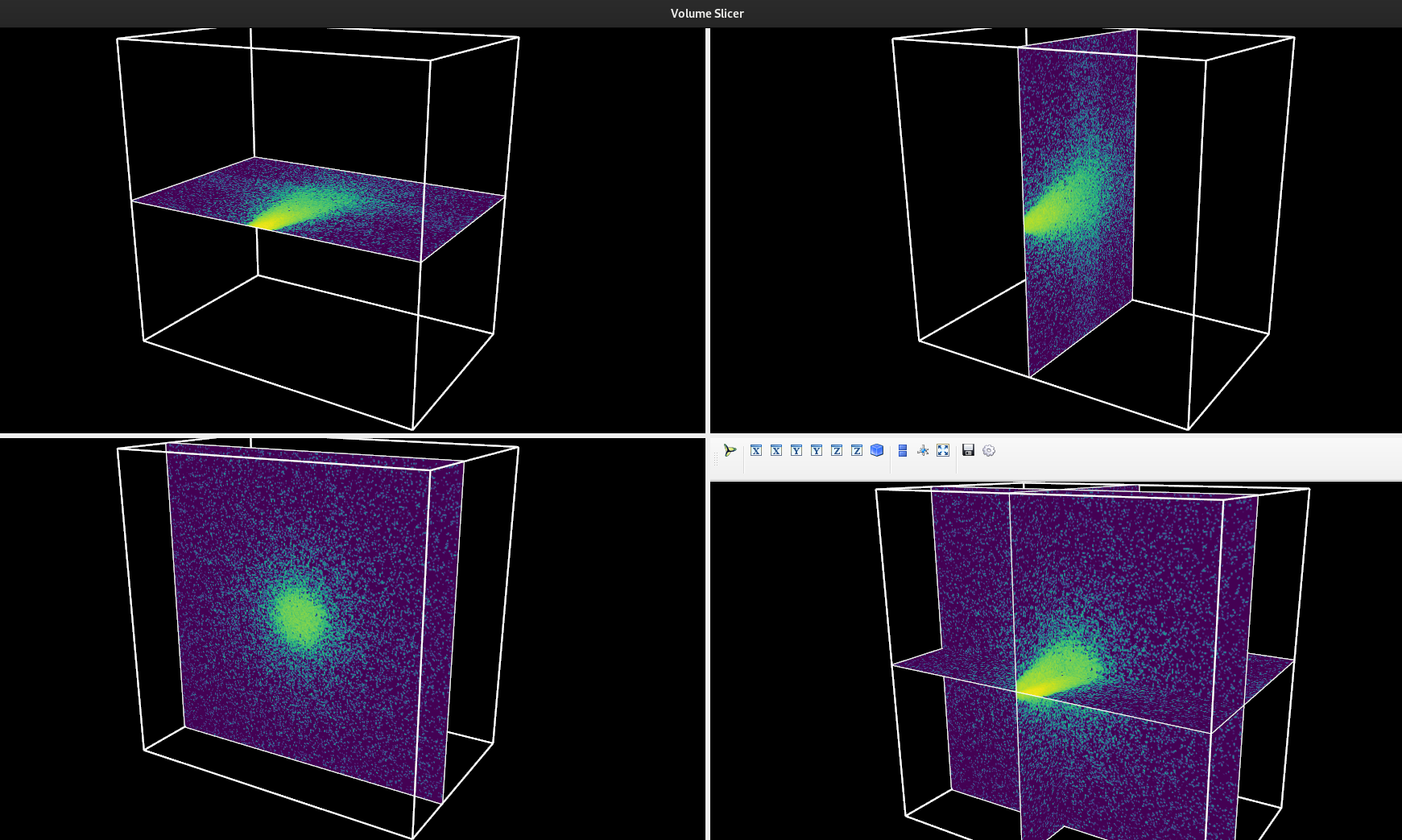Set view along the +Y axis
The image size is (1402, 840).
817,450
